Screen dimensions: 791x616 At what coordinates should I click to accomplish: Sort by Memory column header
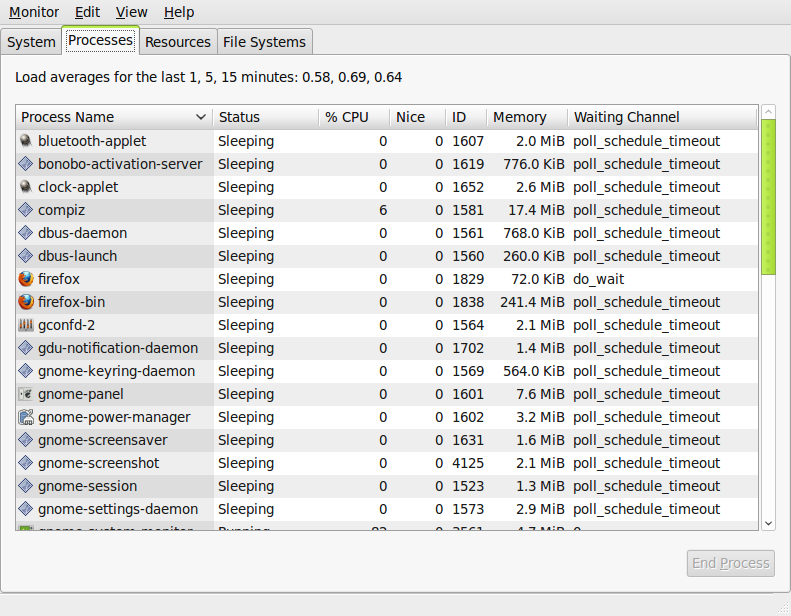(527, 117)
